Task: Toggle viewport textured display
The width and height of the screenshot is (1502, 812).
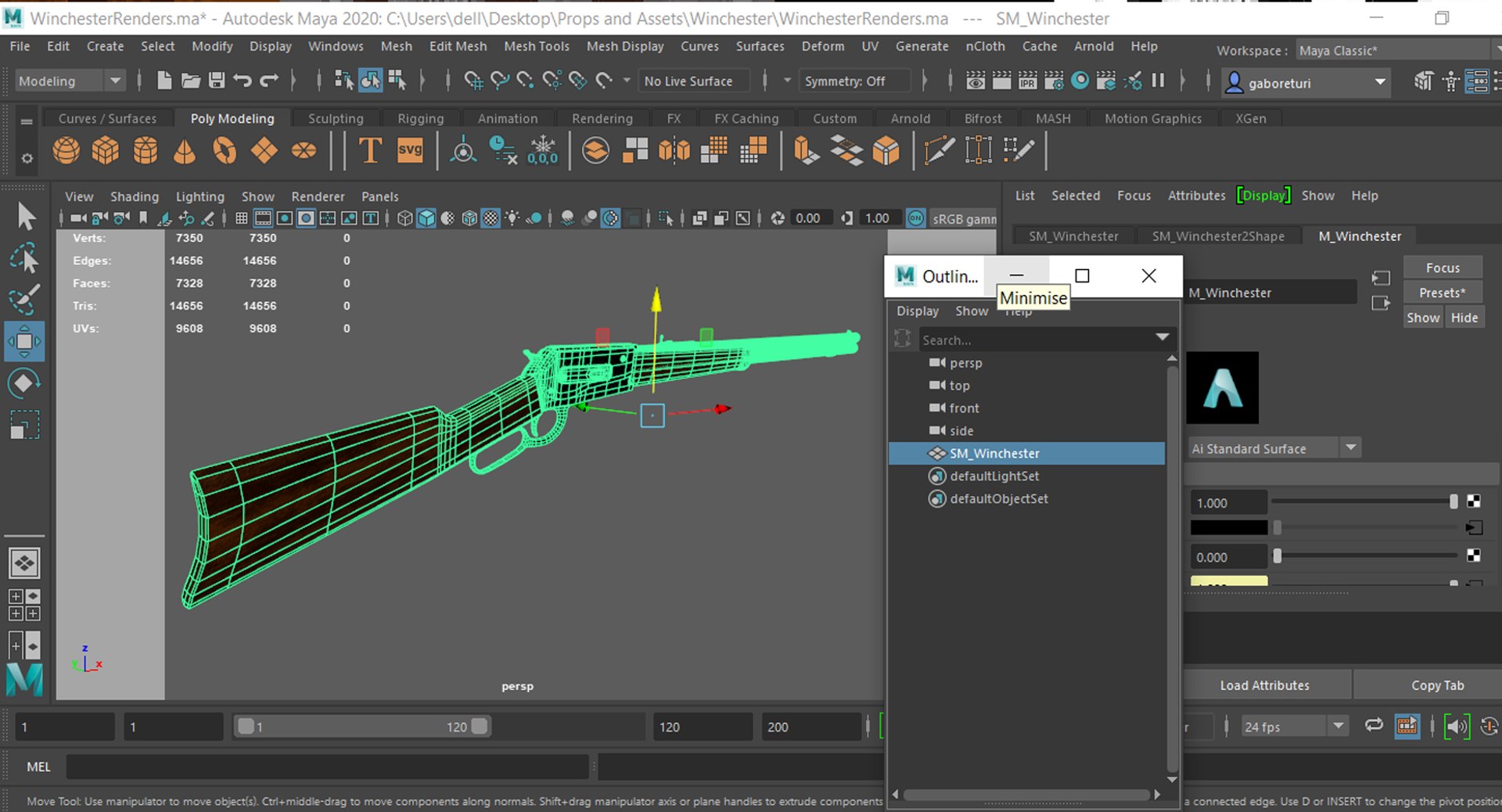Action: [490, 218]
